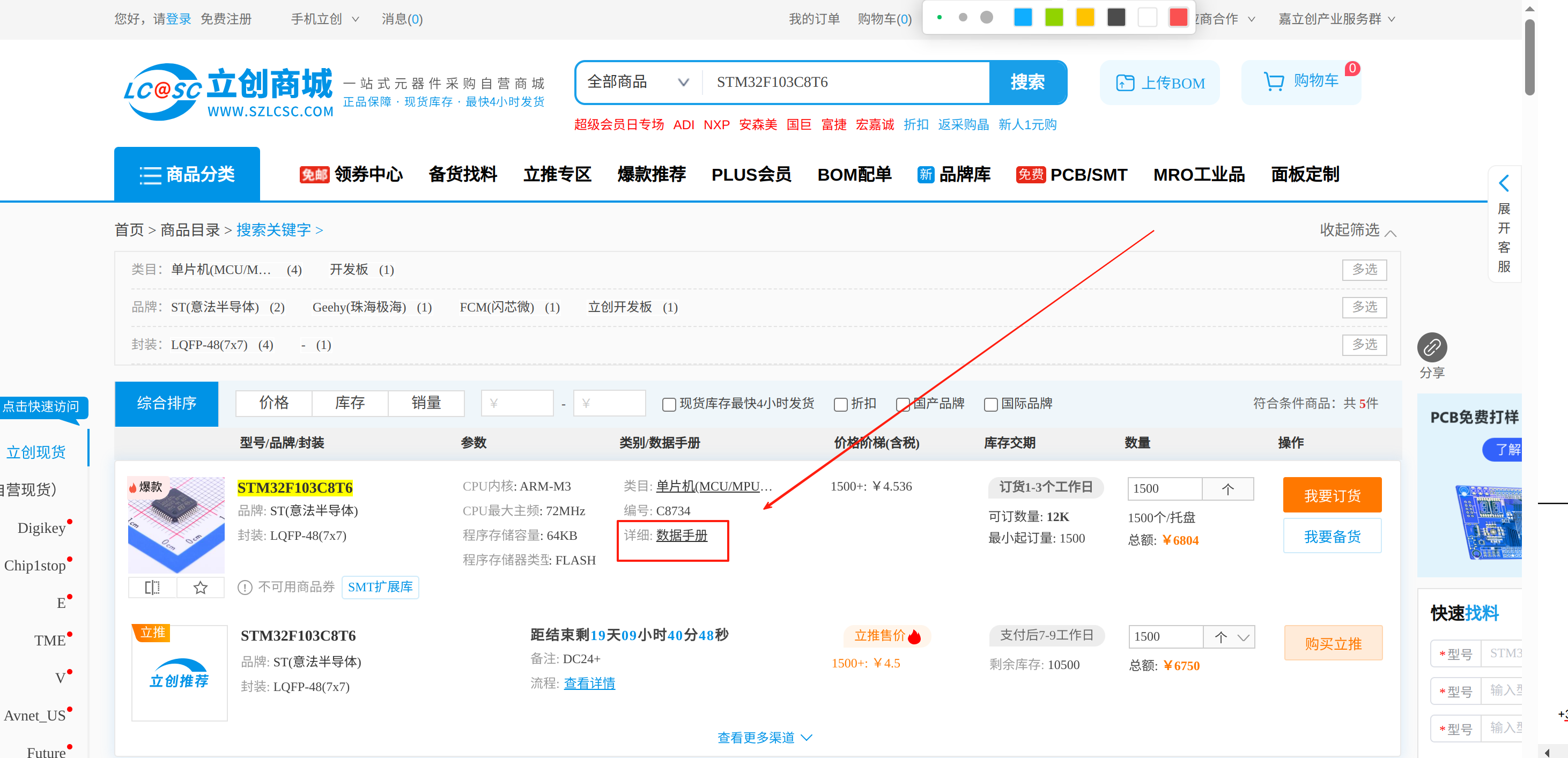Screen dimensions: 1568x758
Task: Open the 数据手册 datasheet link
Action: [x=682, y=536]
